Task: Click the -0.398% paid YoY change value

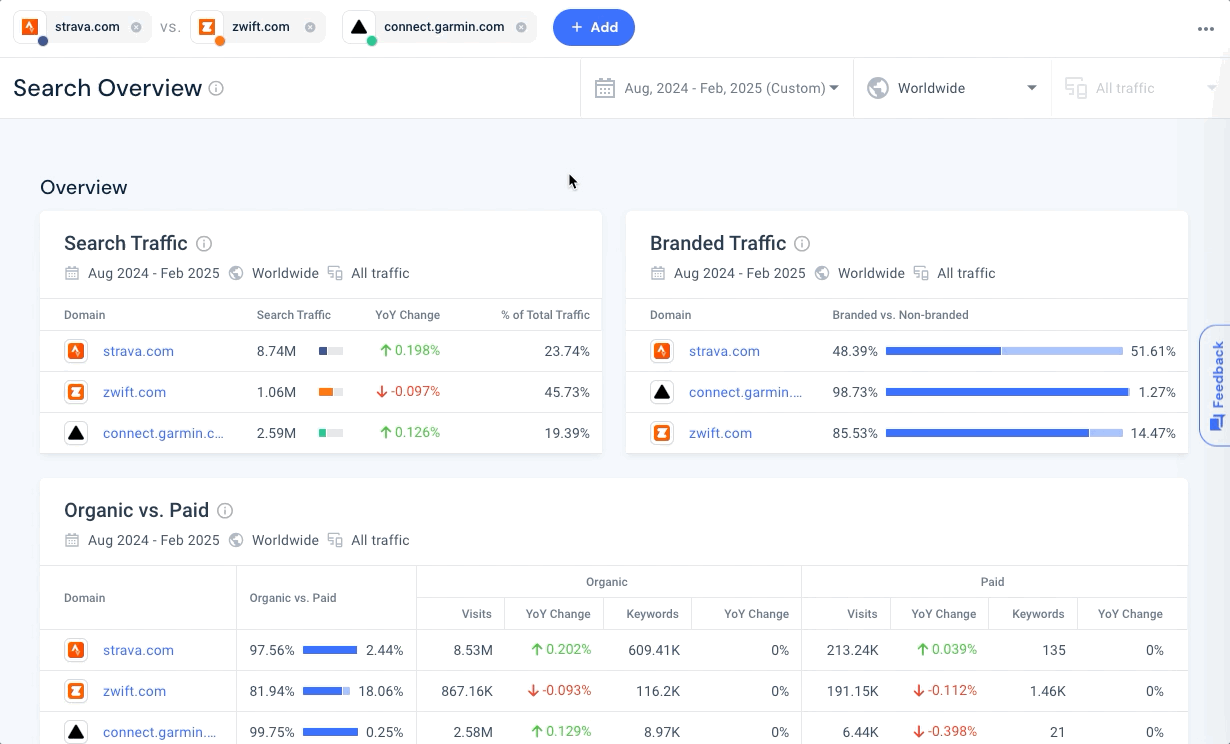Action: click(x=952, y=732)
